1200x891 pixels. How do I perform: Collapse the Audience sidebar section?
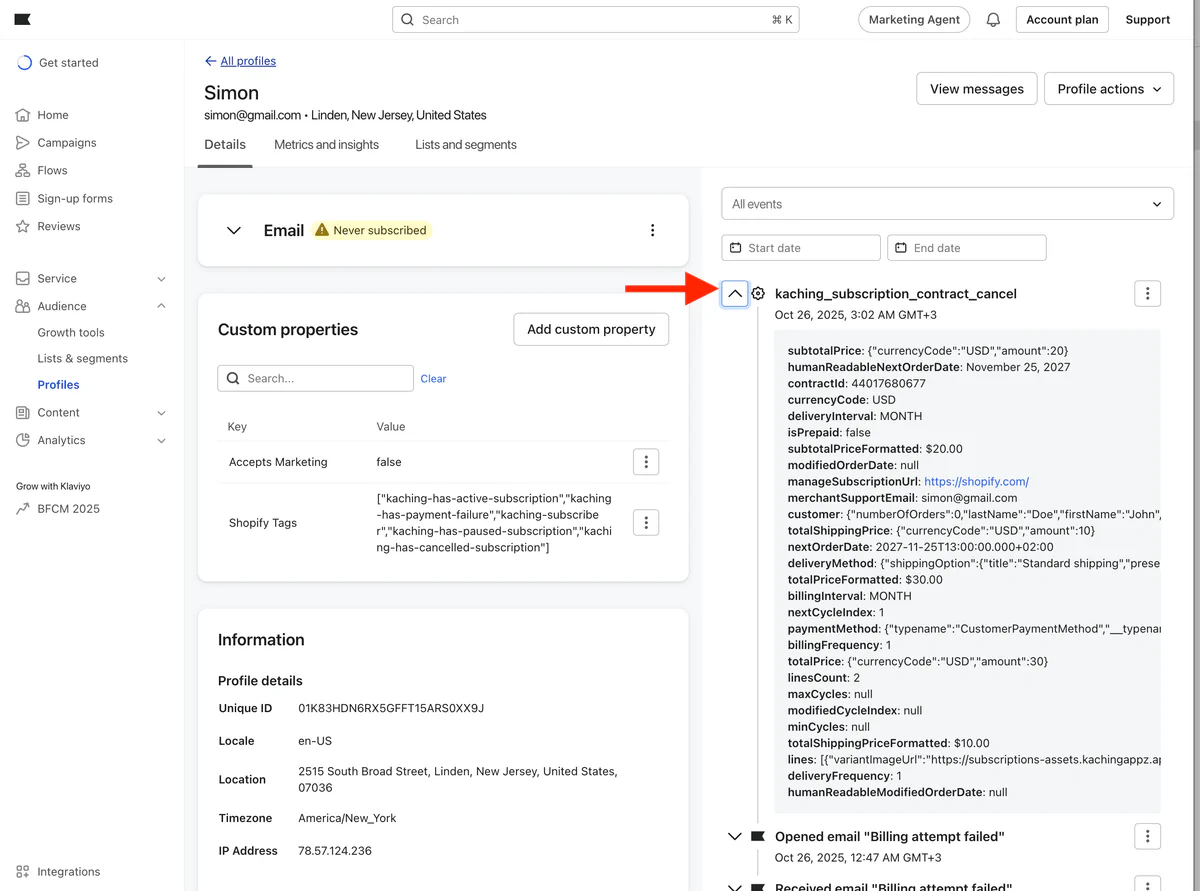click(162, 307)
